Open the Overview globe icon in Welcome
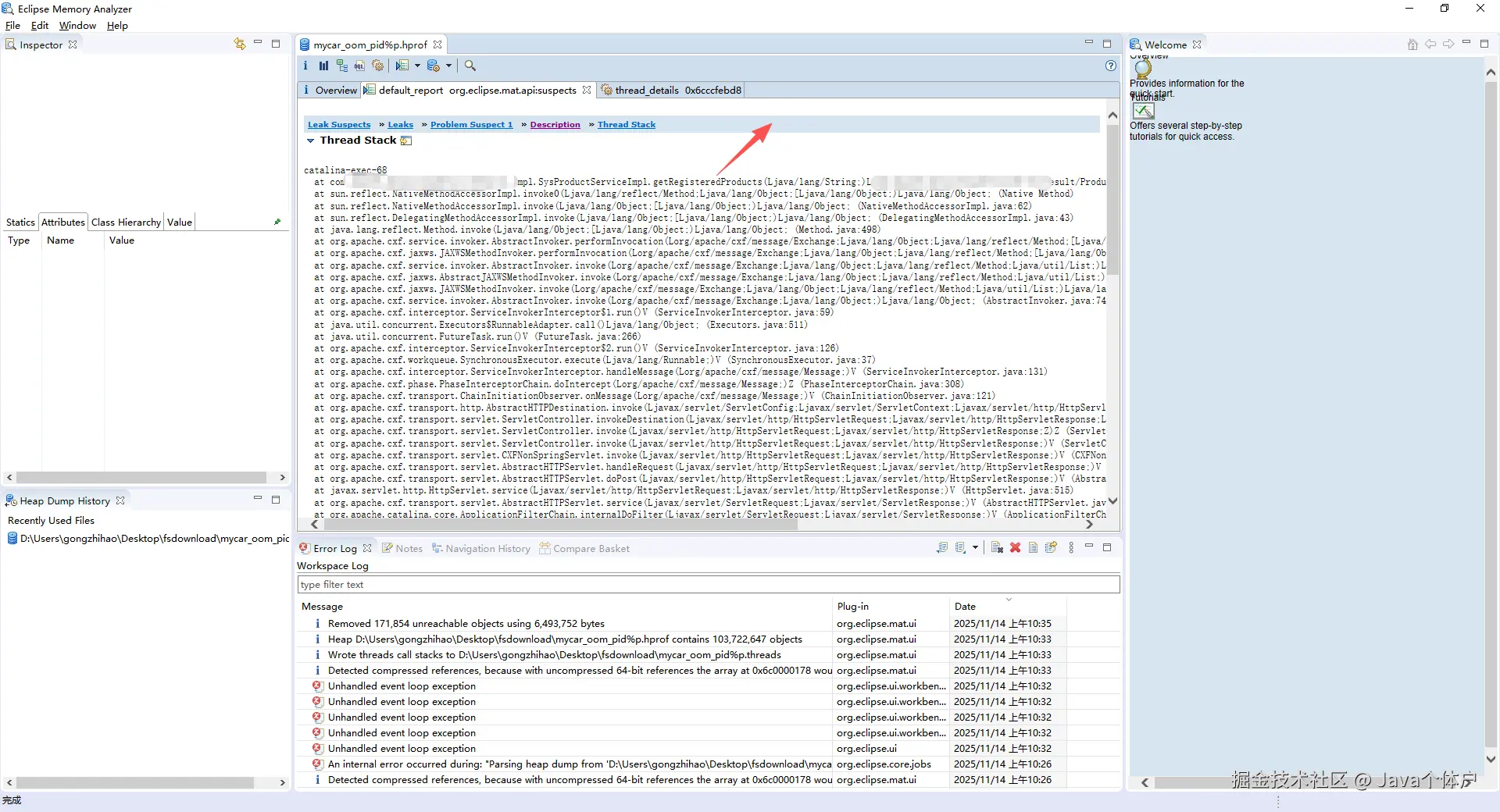The height and width of the screenshot is (812, 1500). pos(1143,69)
